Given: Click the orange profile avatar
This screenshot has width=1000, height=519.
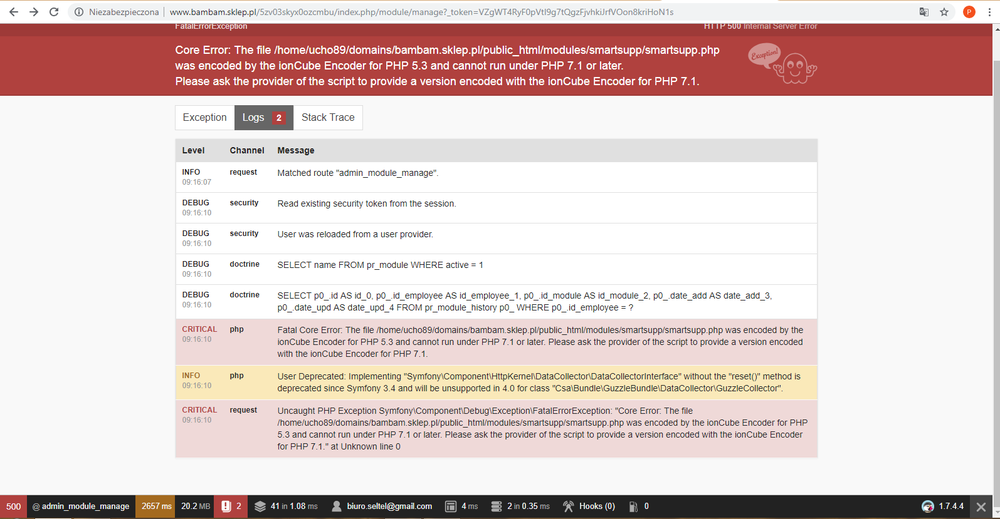Looking at the screenshot, I should point(969,12).
